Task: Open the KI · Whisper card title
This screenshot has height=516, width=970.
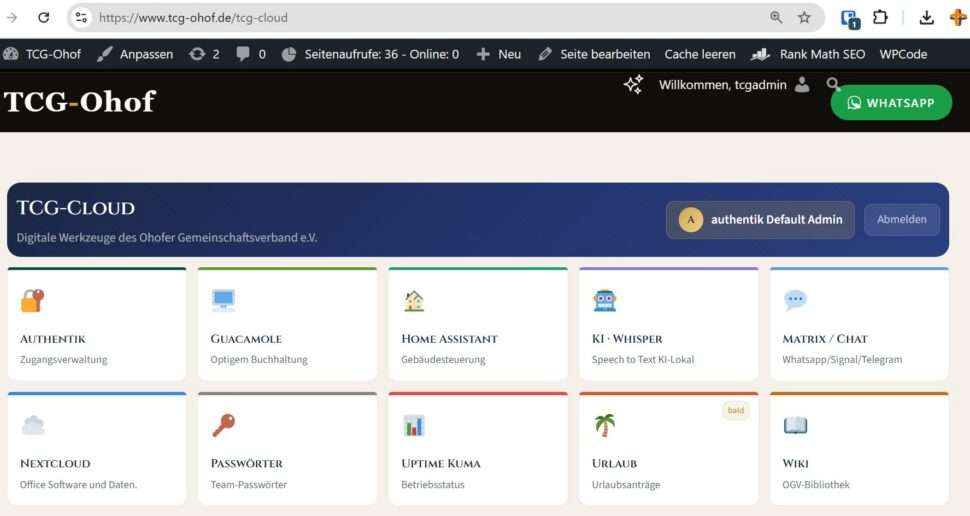Action: (x=627, y=339)
